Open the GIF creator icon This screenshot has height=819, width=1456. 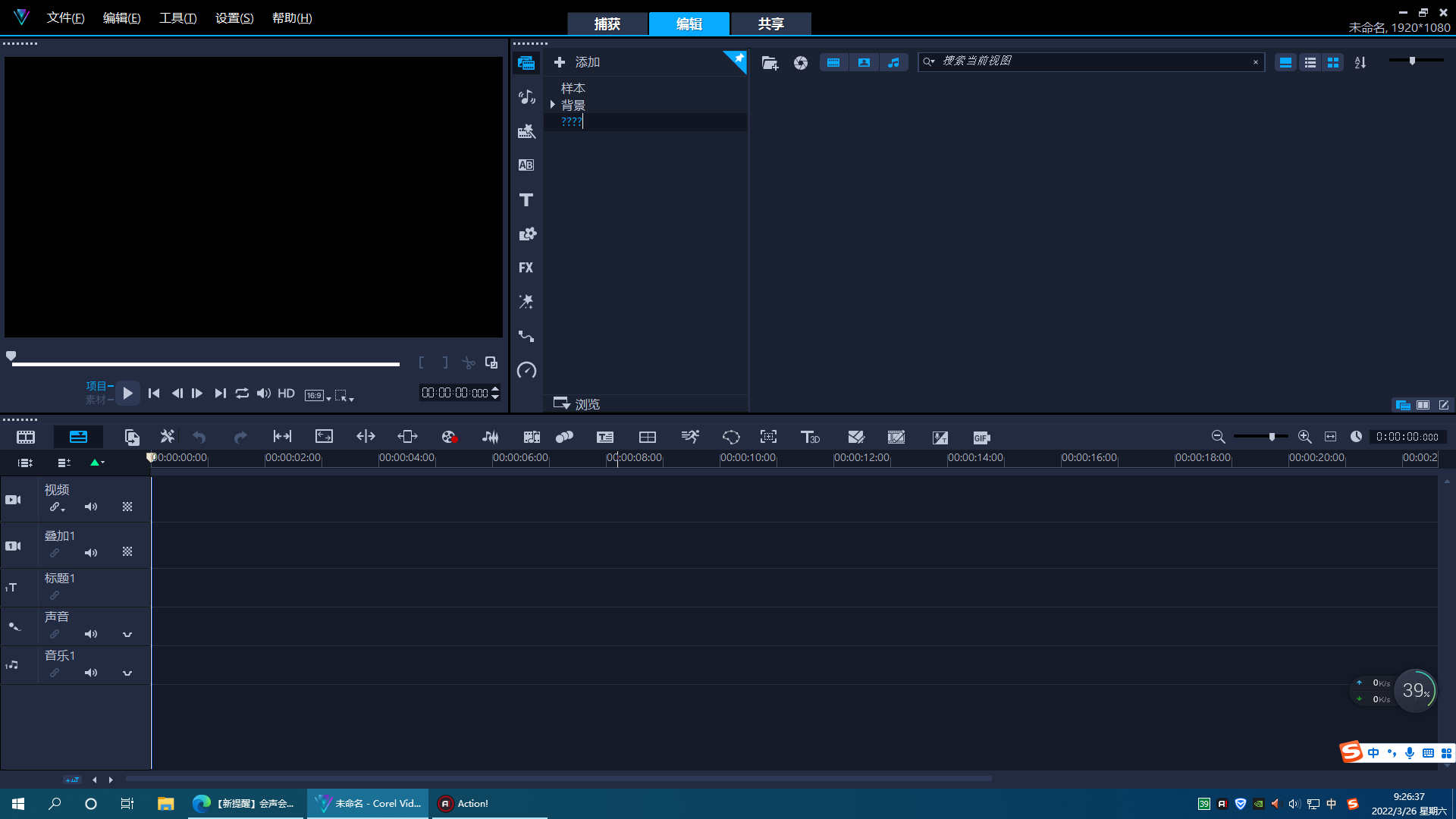(981, 438)
